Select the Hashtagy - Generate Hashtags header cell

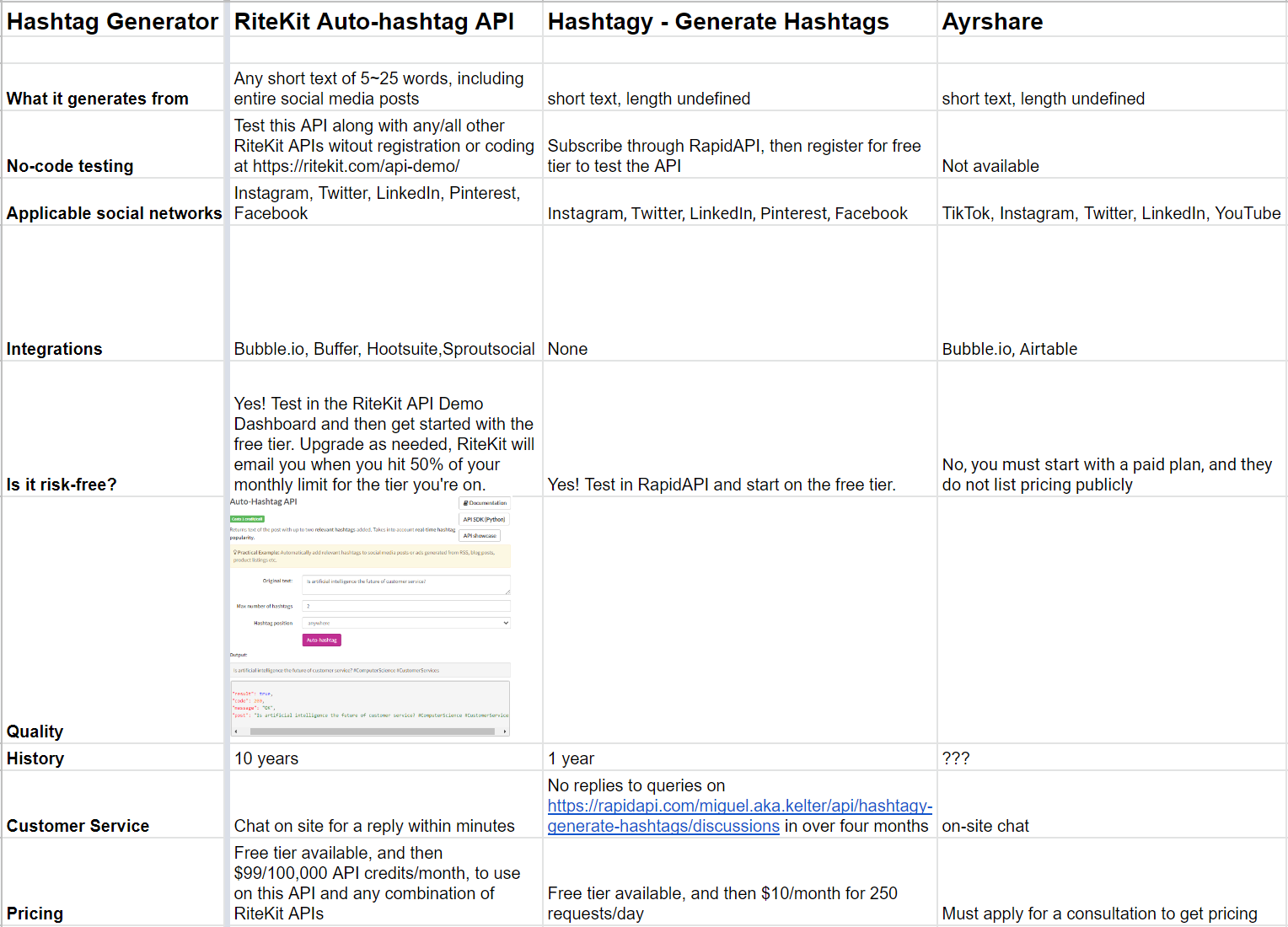pos(740,20)
